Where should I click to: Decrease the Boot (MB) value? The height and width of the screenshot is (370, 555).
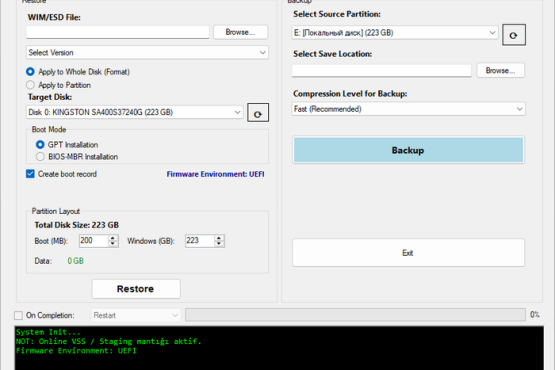pos(113,244)
